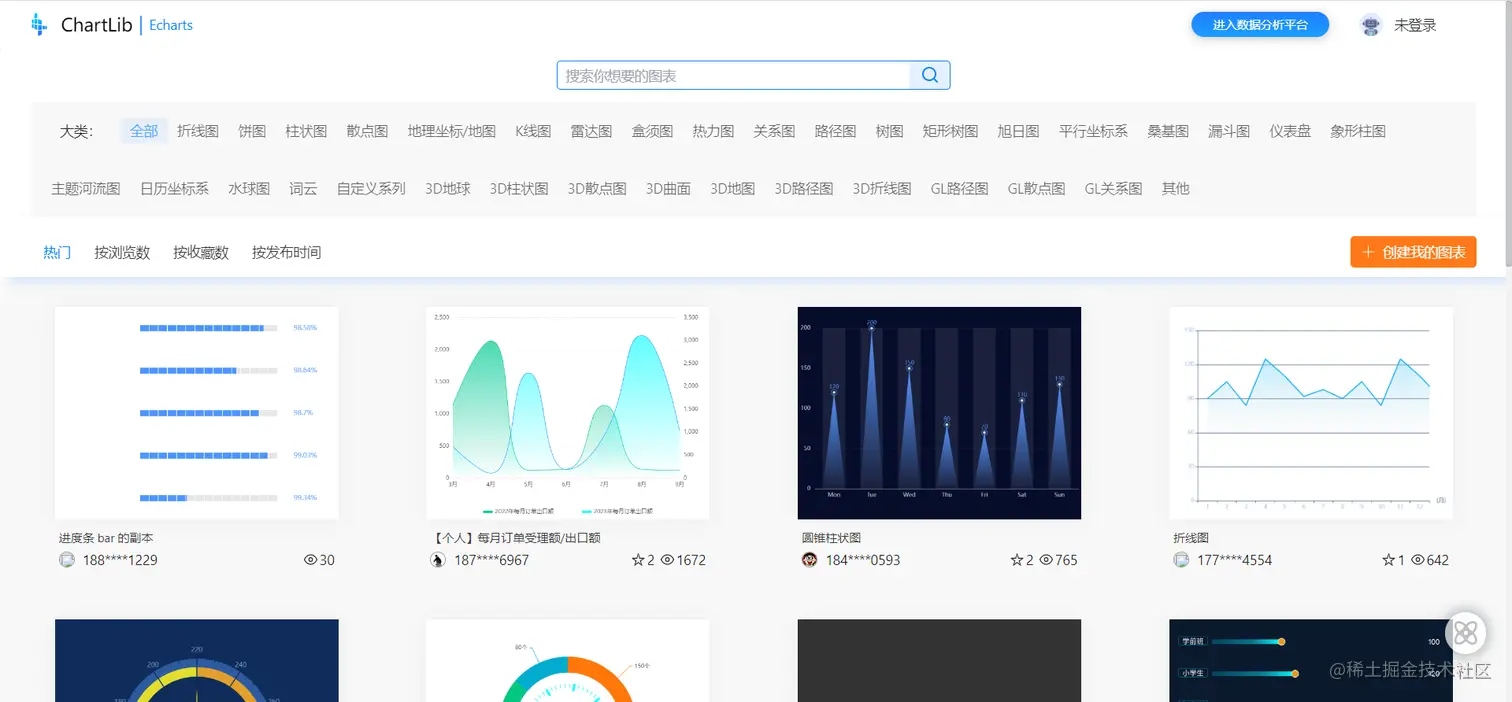Open 每月订单受理额/出口额 chart thumbnail
This screenshot has height=702, width=1512.
click(568, 413)
